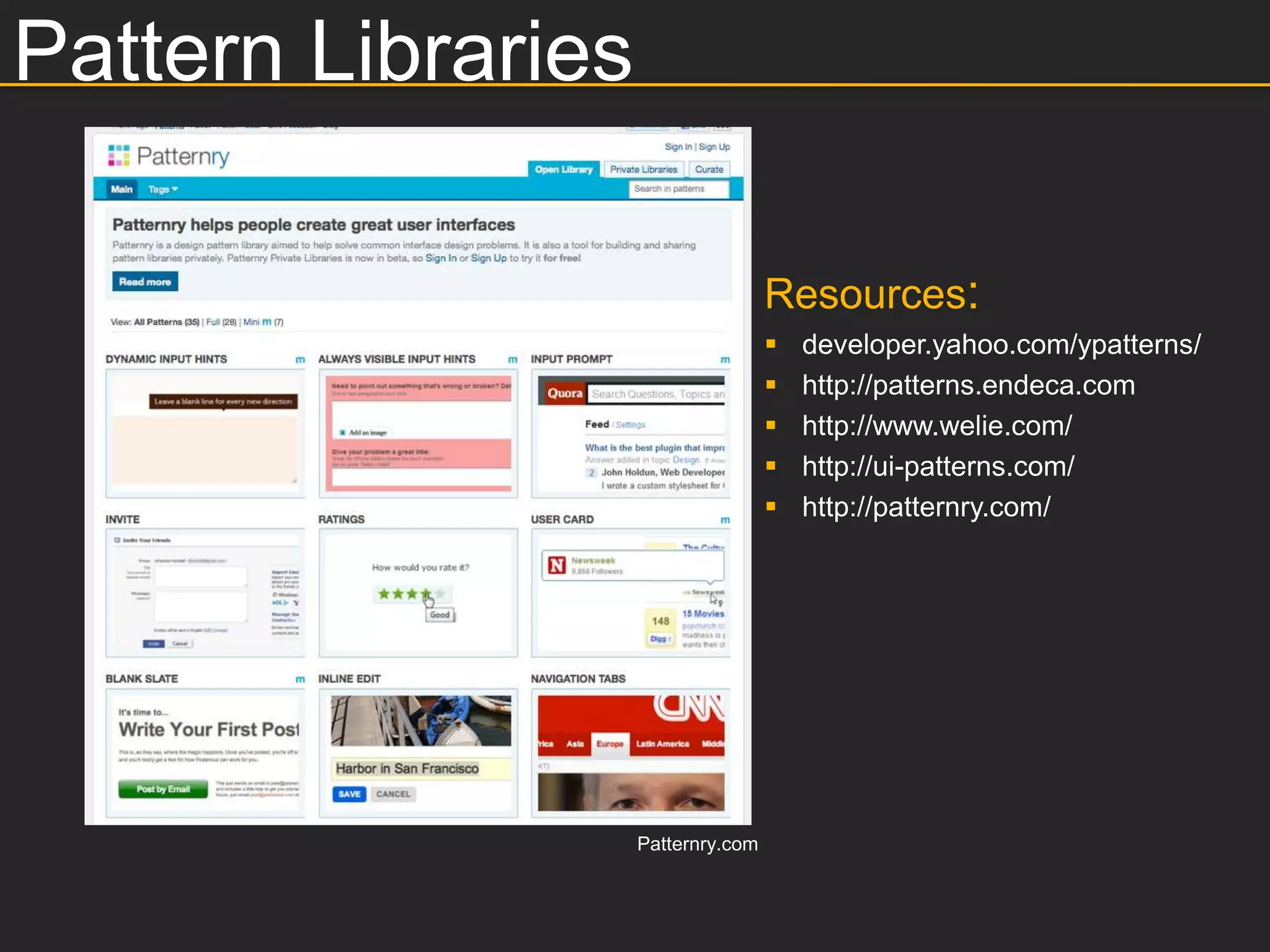Click the green Post by Email button

point(163,789)
